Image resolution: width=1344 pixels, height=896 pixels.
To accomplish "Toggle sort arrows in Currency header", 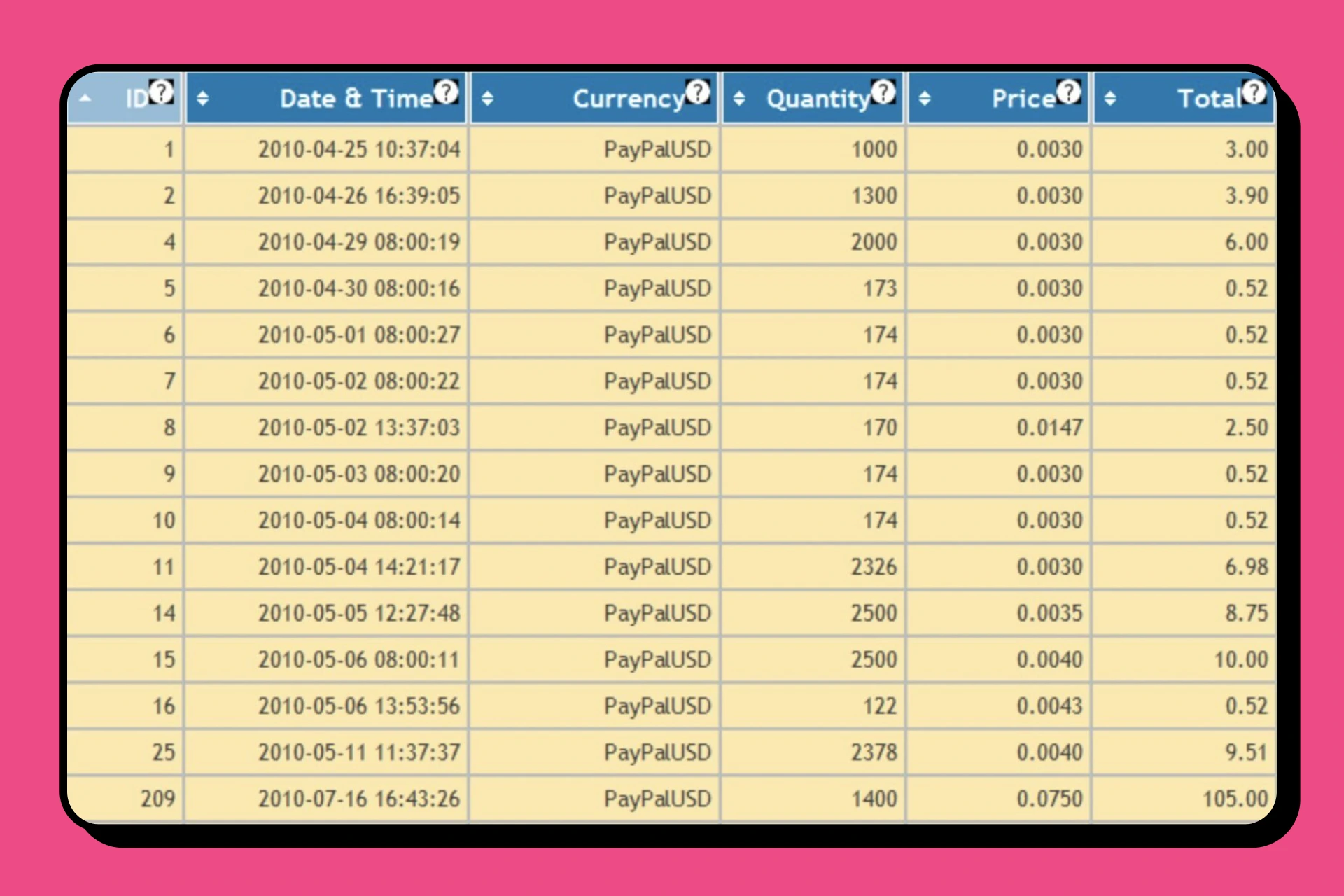I will pos(488,99).
